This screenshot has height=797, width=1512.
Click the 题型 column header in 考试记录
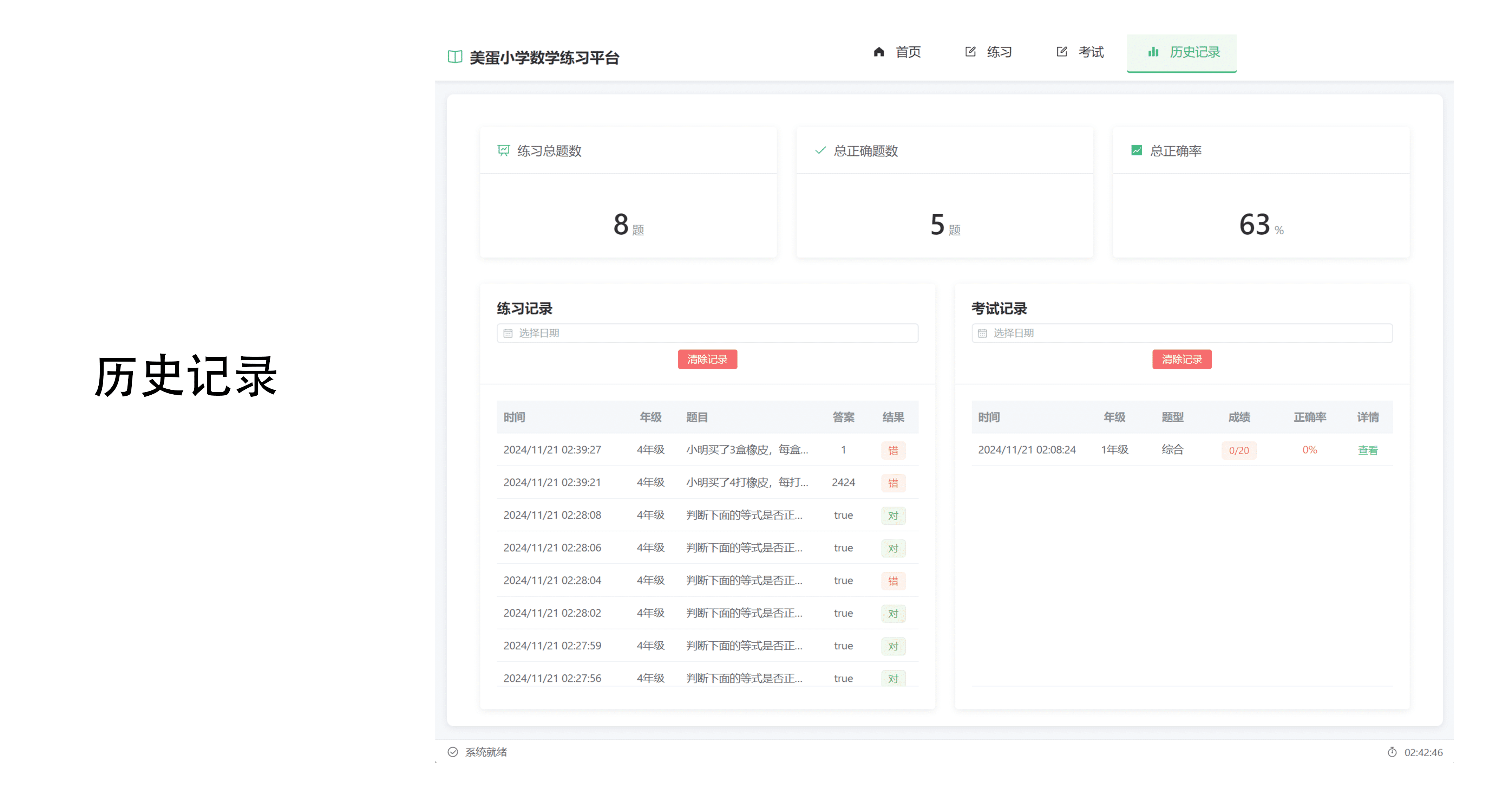point(1173,417)
